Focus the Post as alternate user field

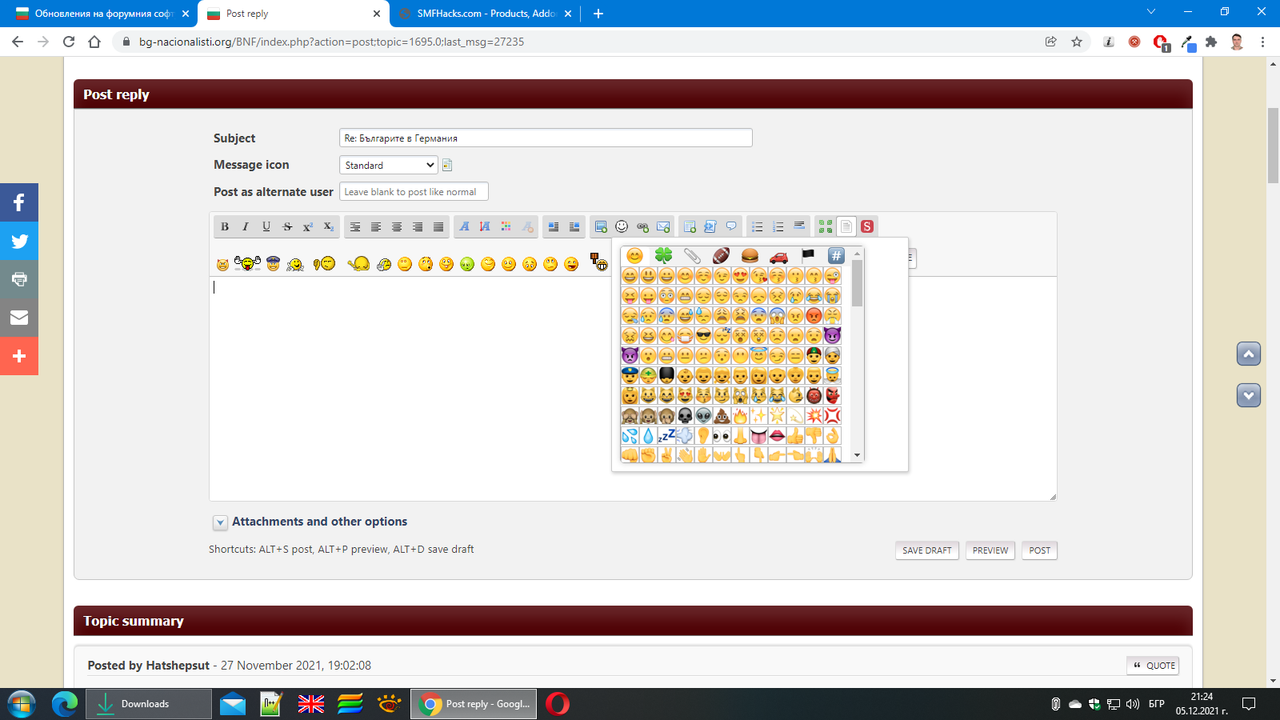414,192
